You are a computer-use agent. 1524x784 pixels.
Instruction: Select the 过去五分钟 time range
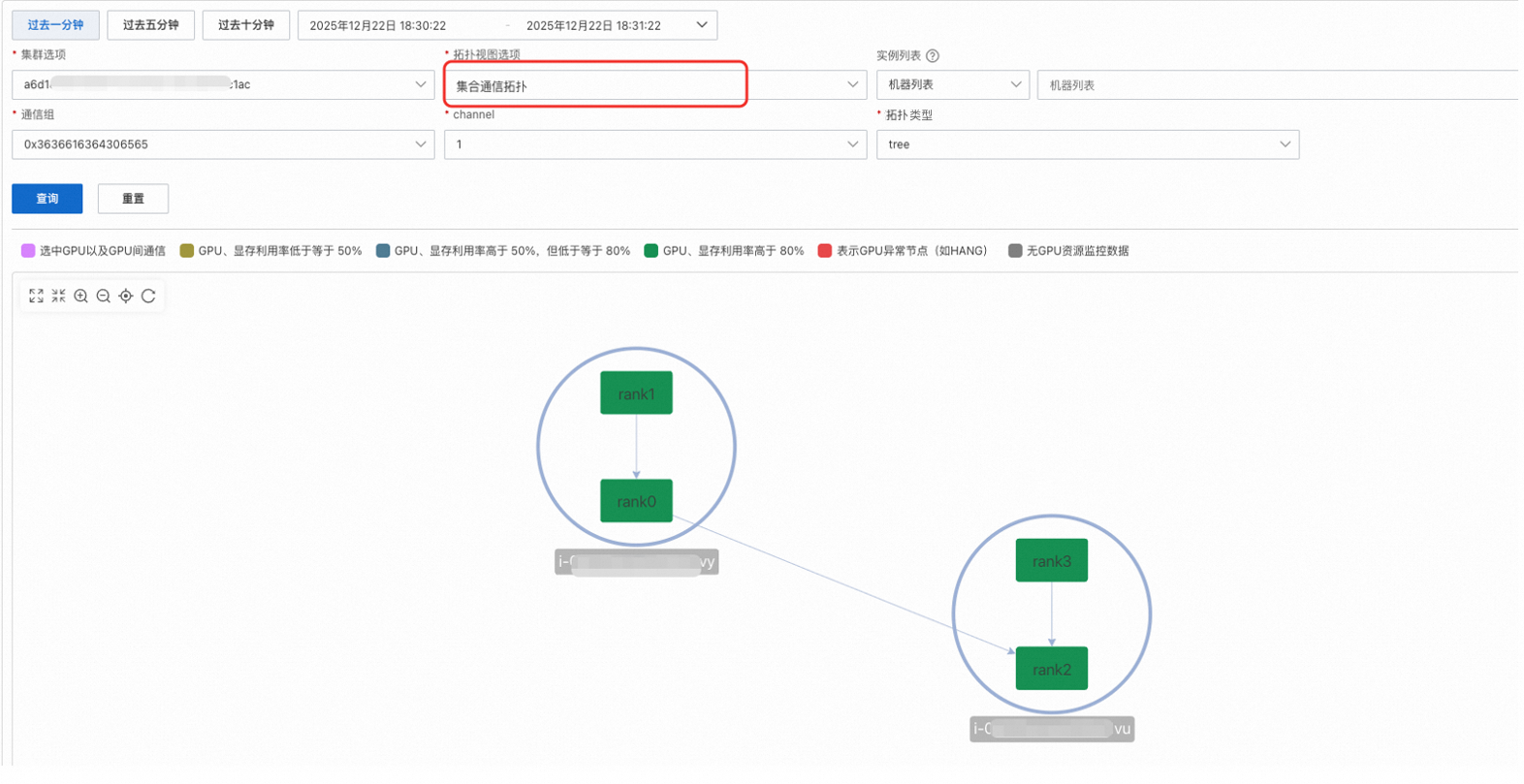pos(150,24)
